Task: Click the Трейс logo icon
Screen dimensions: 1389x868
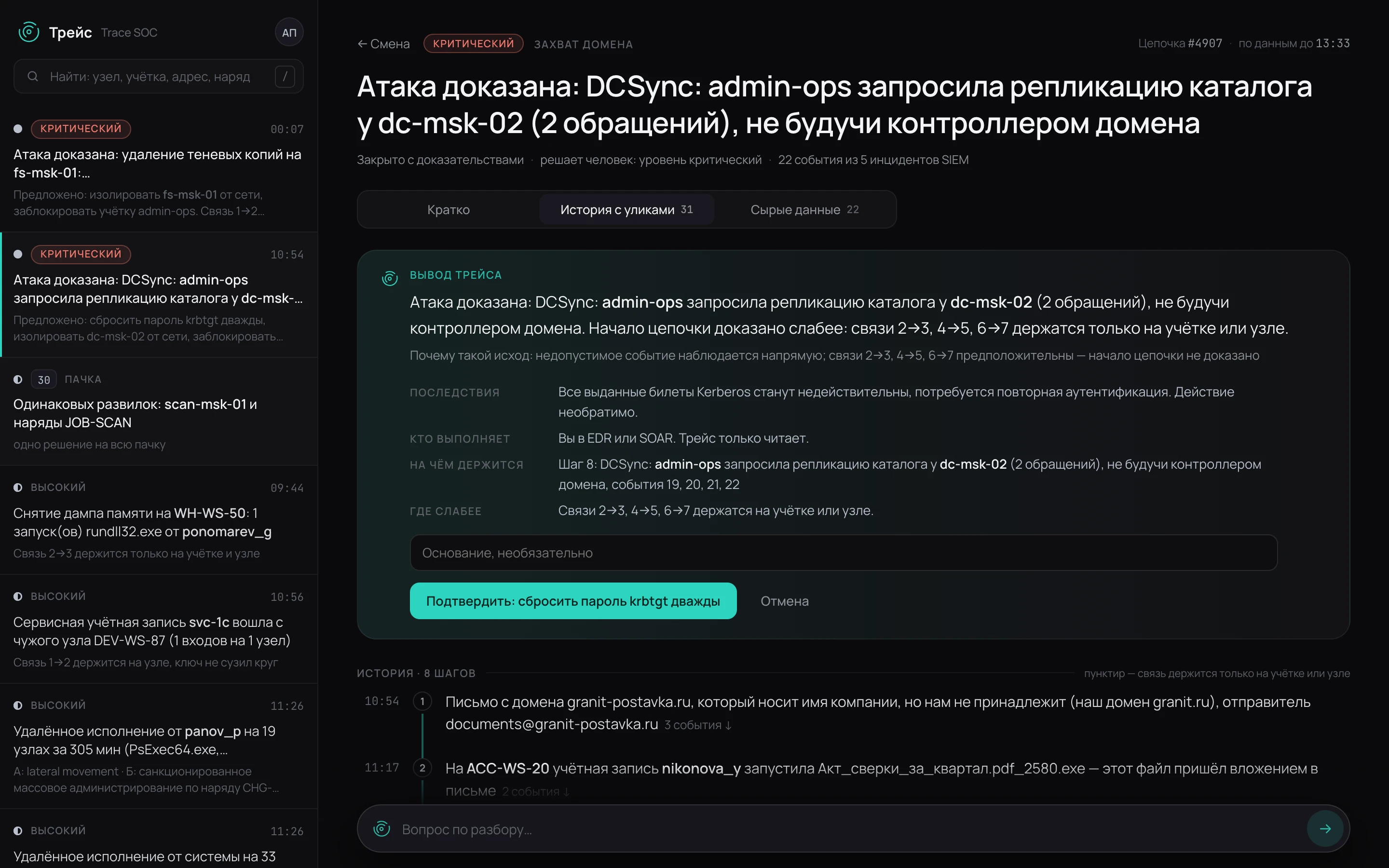Action: [x=29, y=32]
